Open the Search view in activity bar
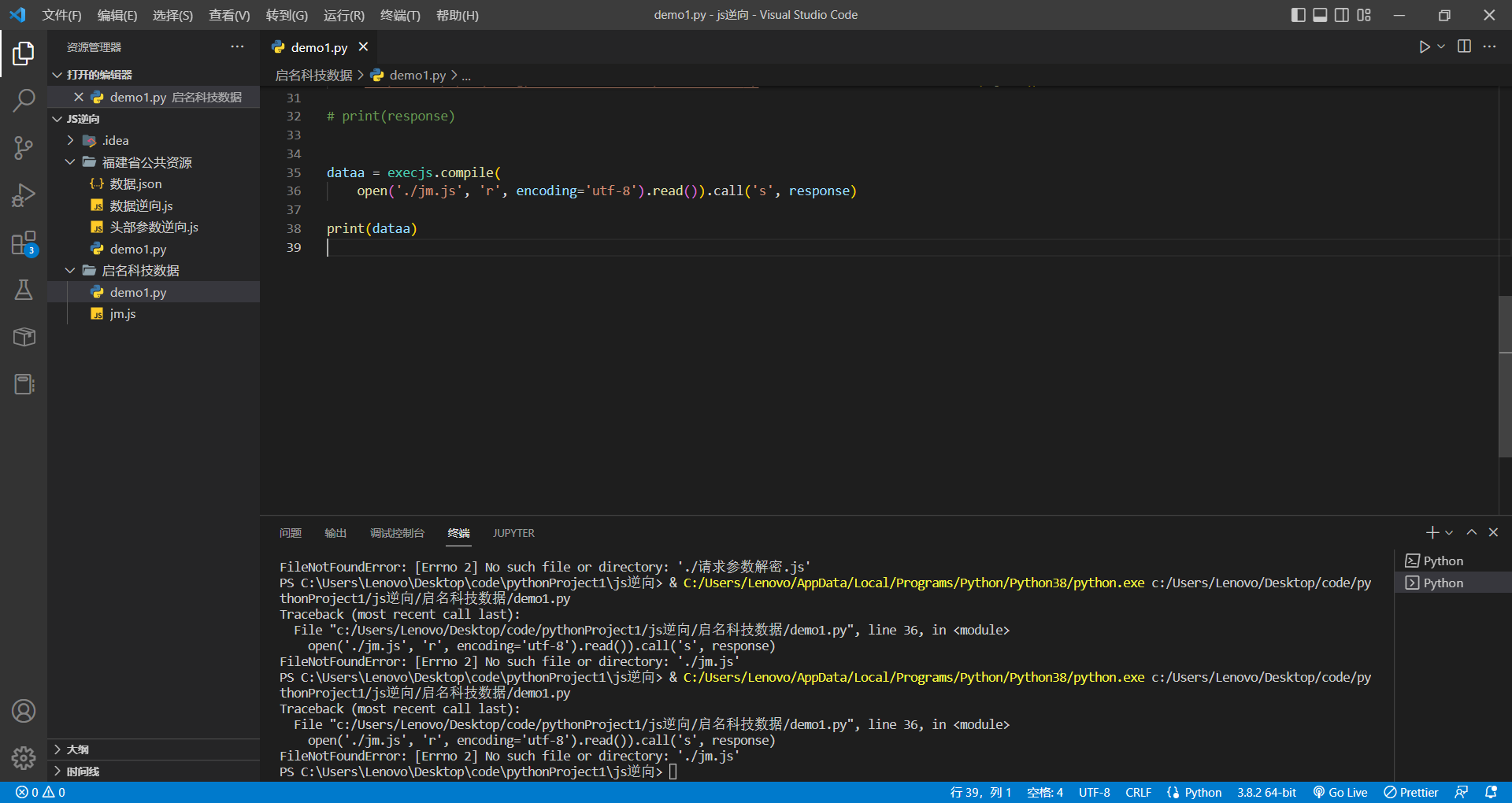This screenshot has width=1512, height=803. [24, 100]
